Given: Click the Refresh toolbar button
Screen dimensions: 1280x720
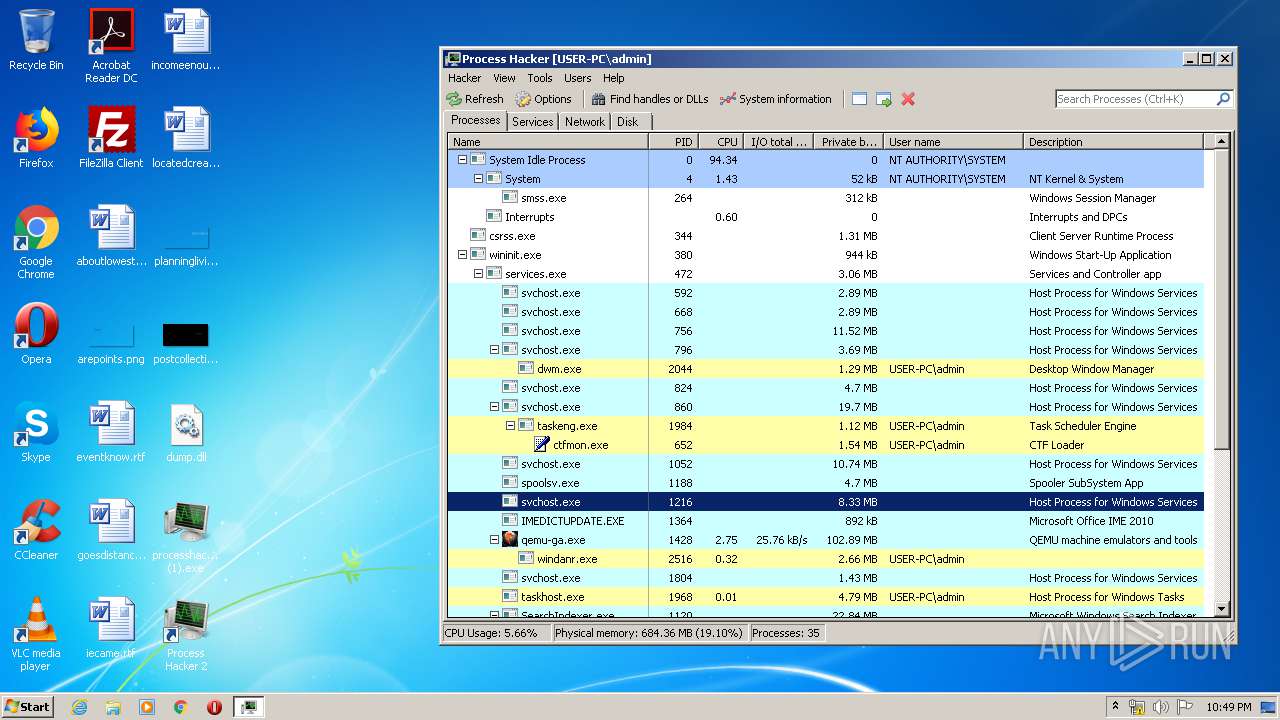Looking at the screenshot, I should [475, 99].
